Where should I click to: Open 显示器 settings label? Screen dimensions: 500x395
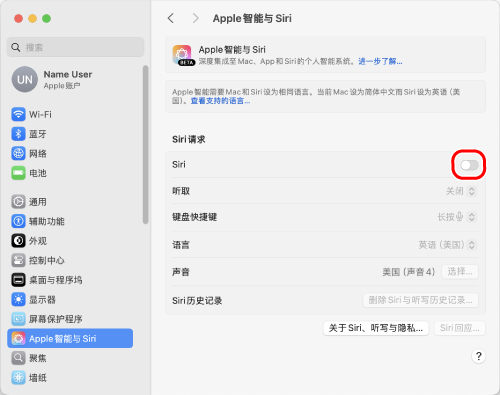(42, 299)
